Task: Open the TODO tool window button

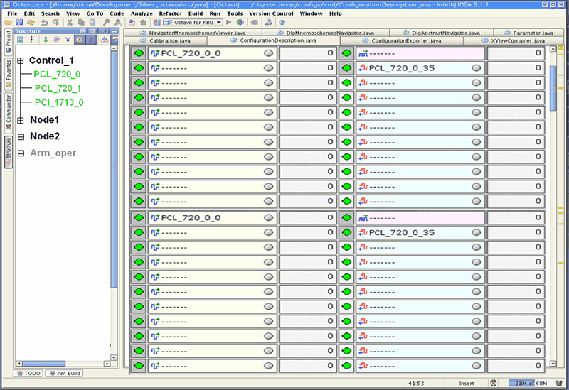Action: [29, 373]
